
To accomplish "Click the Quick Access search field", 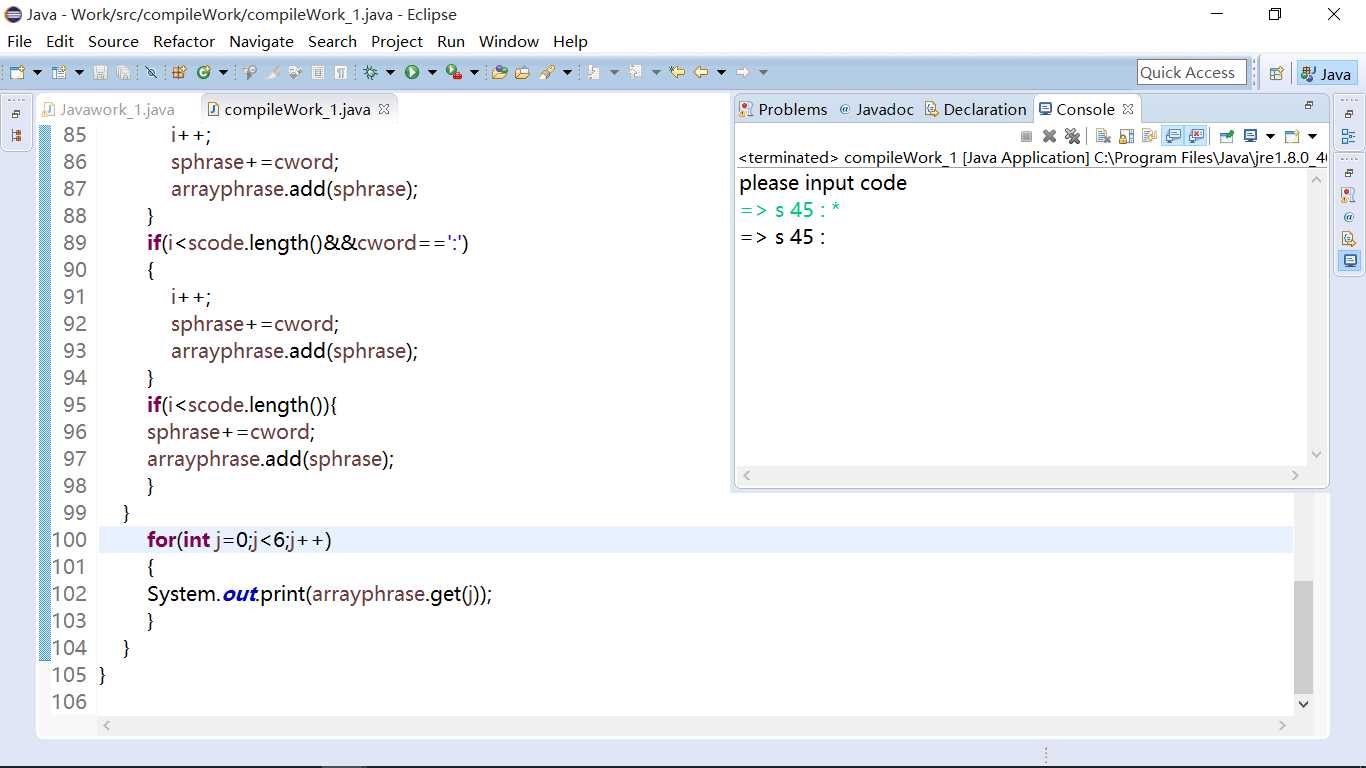I will [1192, 72].
